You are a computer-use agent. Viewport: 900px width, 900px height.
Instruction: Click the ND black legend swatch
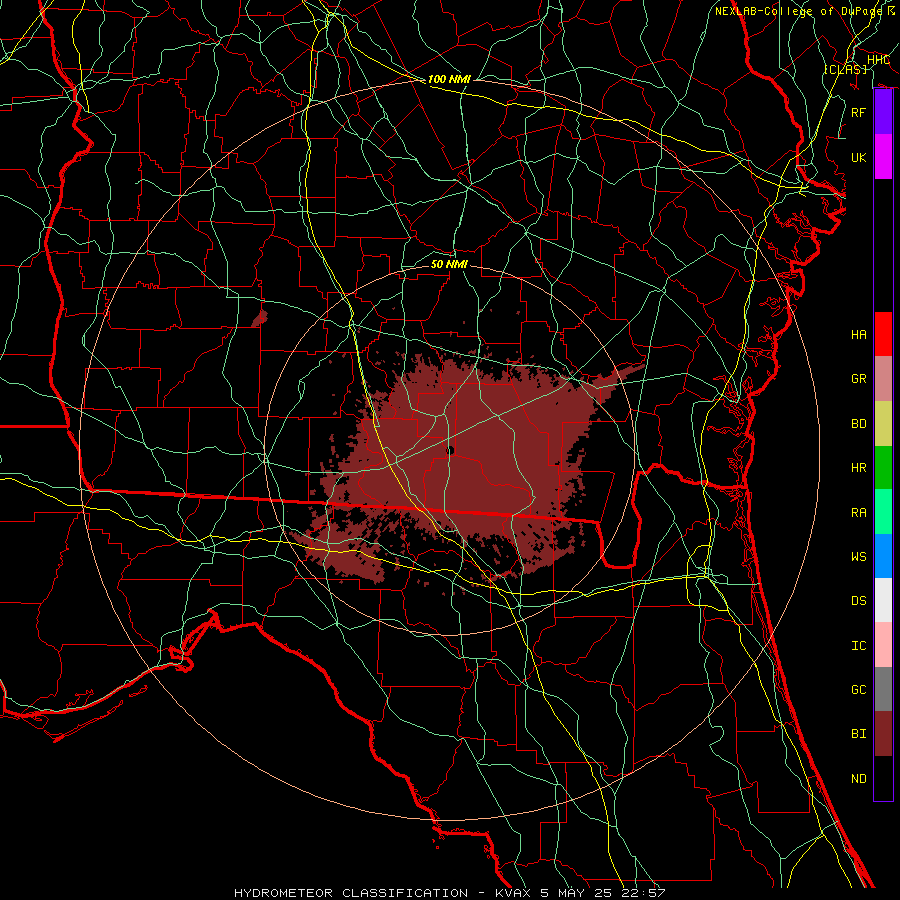click(883, 778)
